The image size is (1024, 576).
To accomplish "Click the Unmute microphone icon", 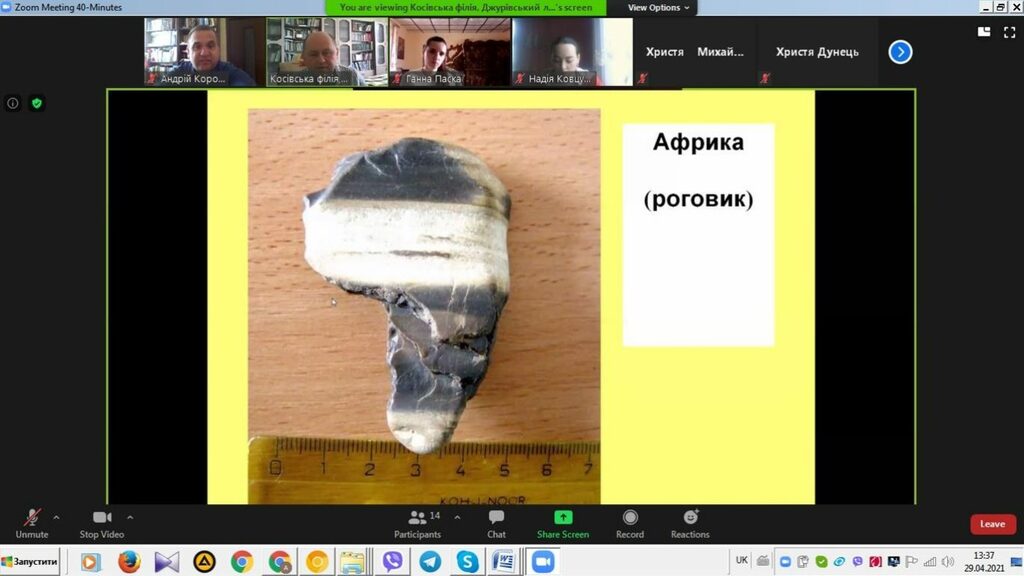I will click(32, 518).
